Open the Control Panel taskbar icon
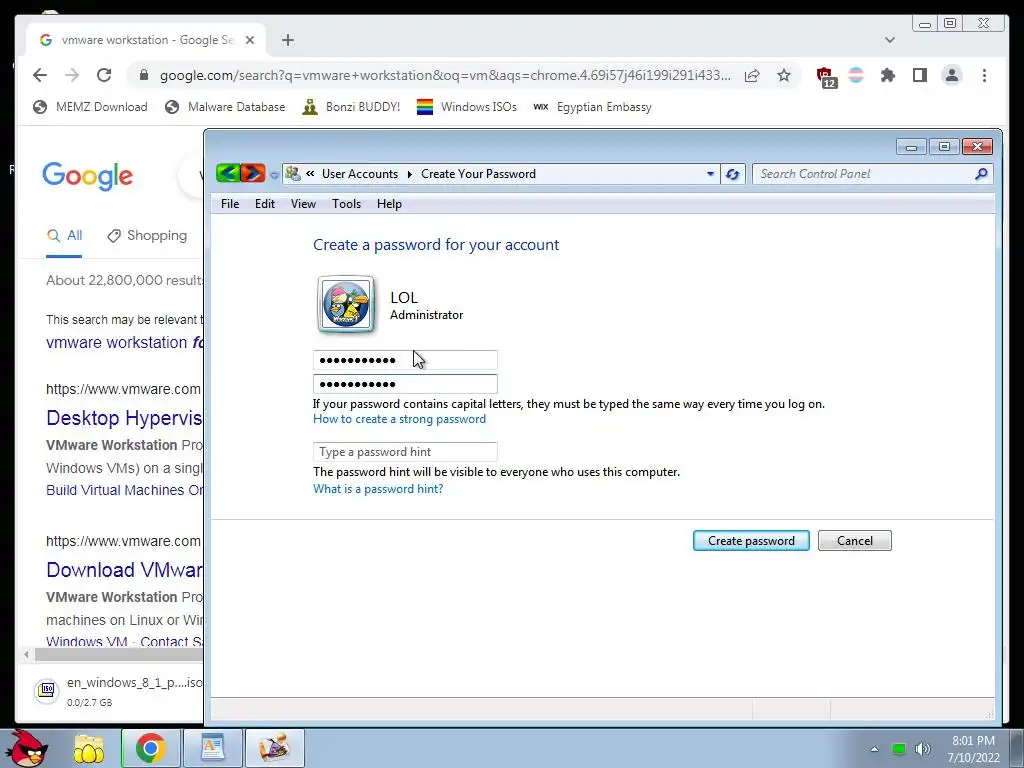 coord(274,748)
